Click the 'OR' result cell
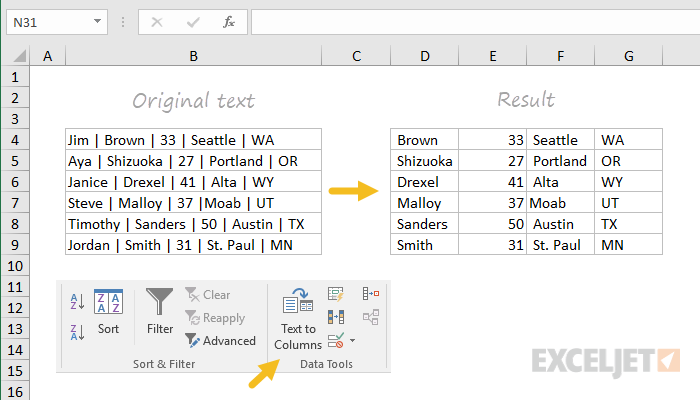This screenshot has width=700, height=400. coord(629,161)
